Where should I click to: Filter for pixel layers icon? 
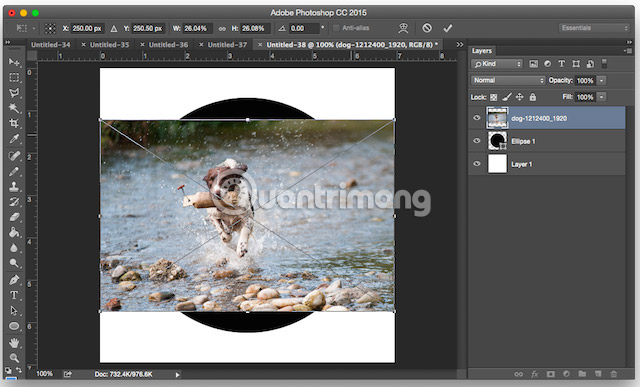pos(533,64)
